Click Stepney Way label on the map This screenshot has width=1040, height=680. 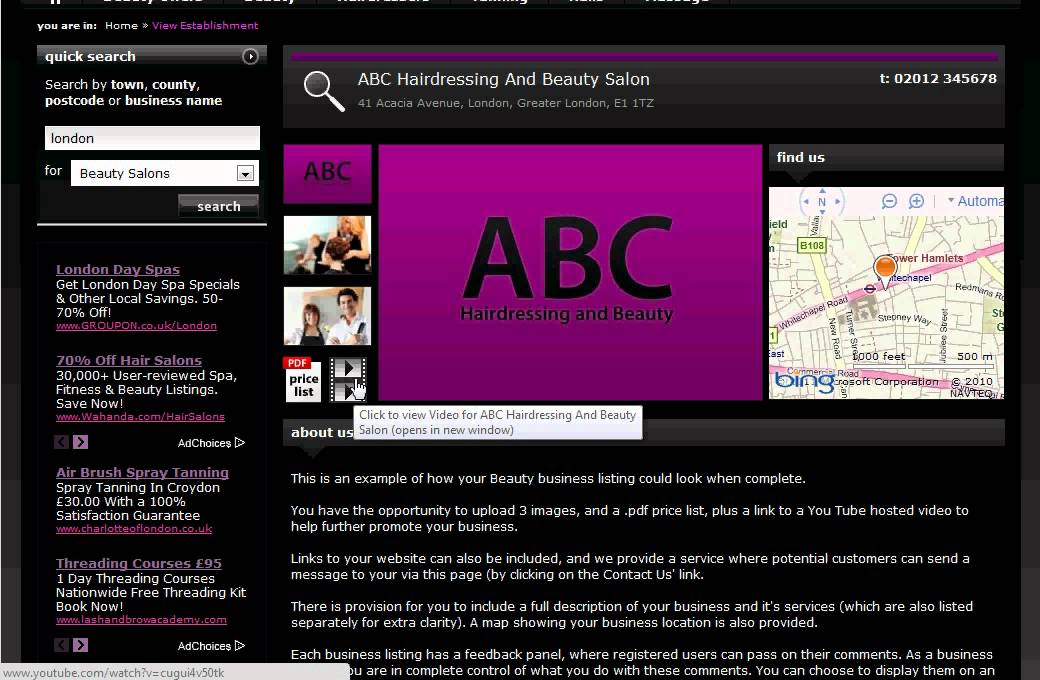point(904,318)
